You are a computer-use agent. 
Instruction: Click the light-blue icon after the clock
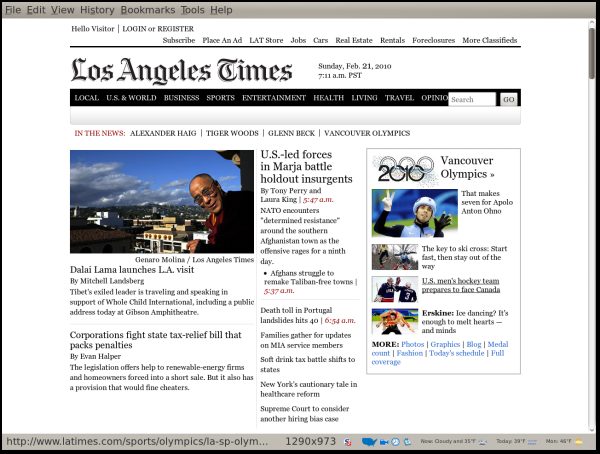(408, 442)
